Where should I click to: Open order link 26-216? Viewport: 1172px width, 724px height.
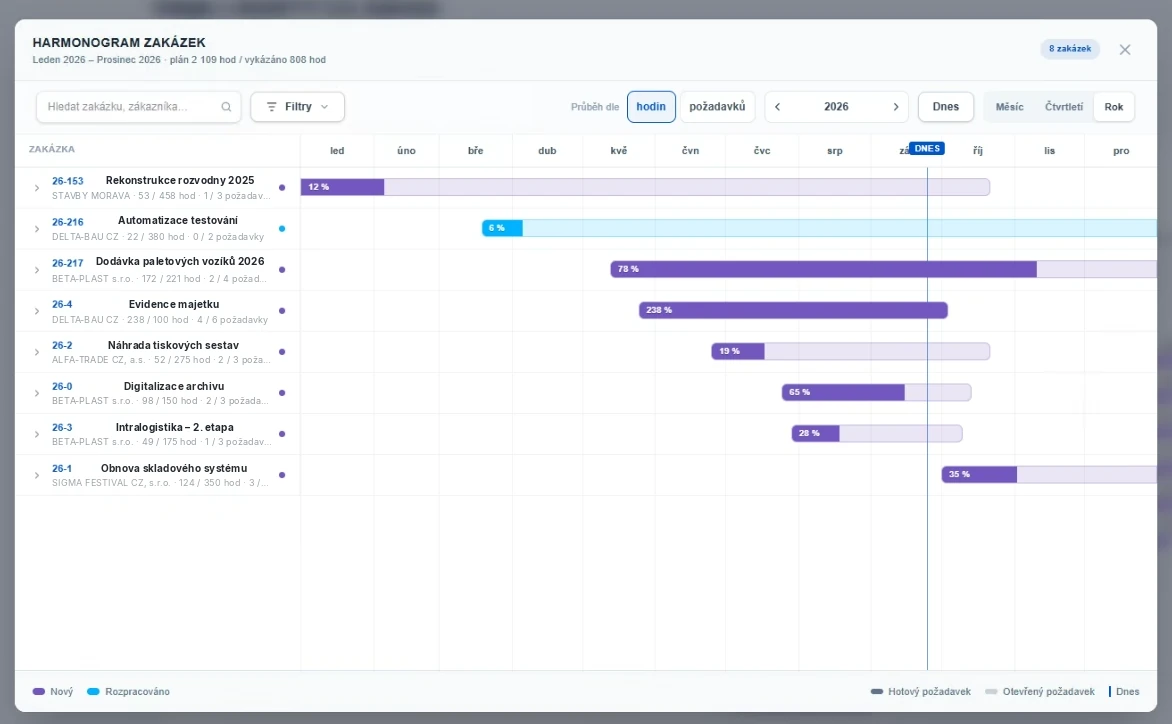point(67,222)
